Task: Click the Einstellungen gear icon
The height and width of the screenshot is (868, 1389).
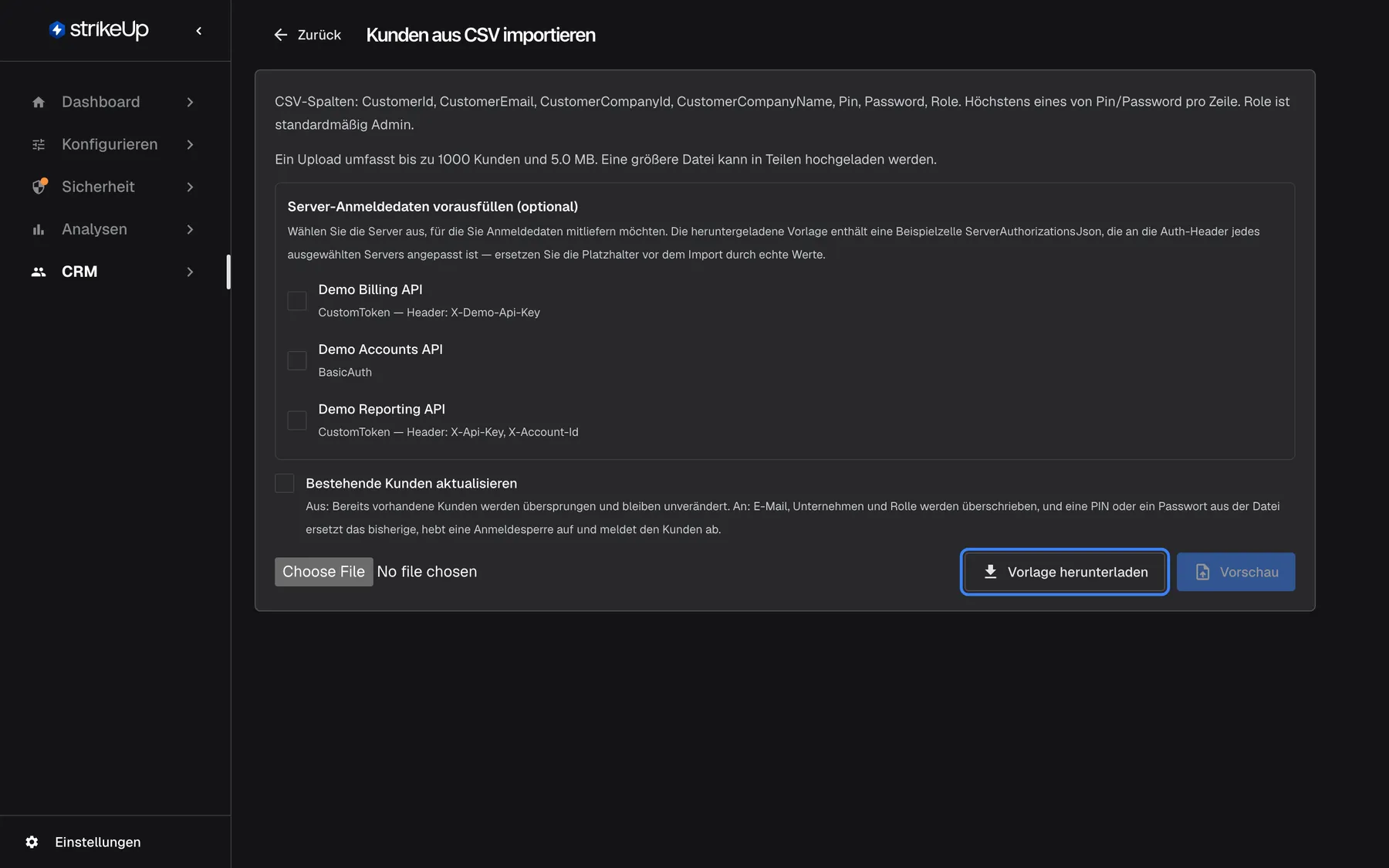Action: [x=32, y=842]
